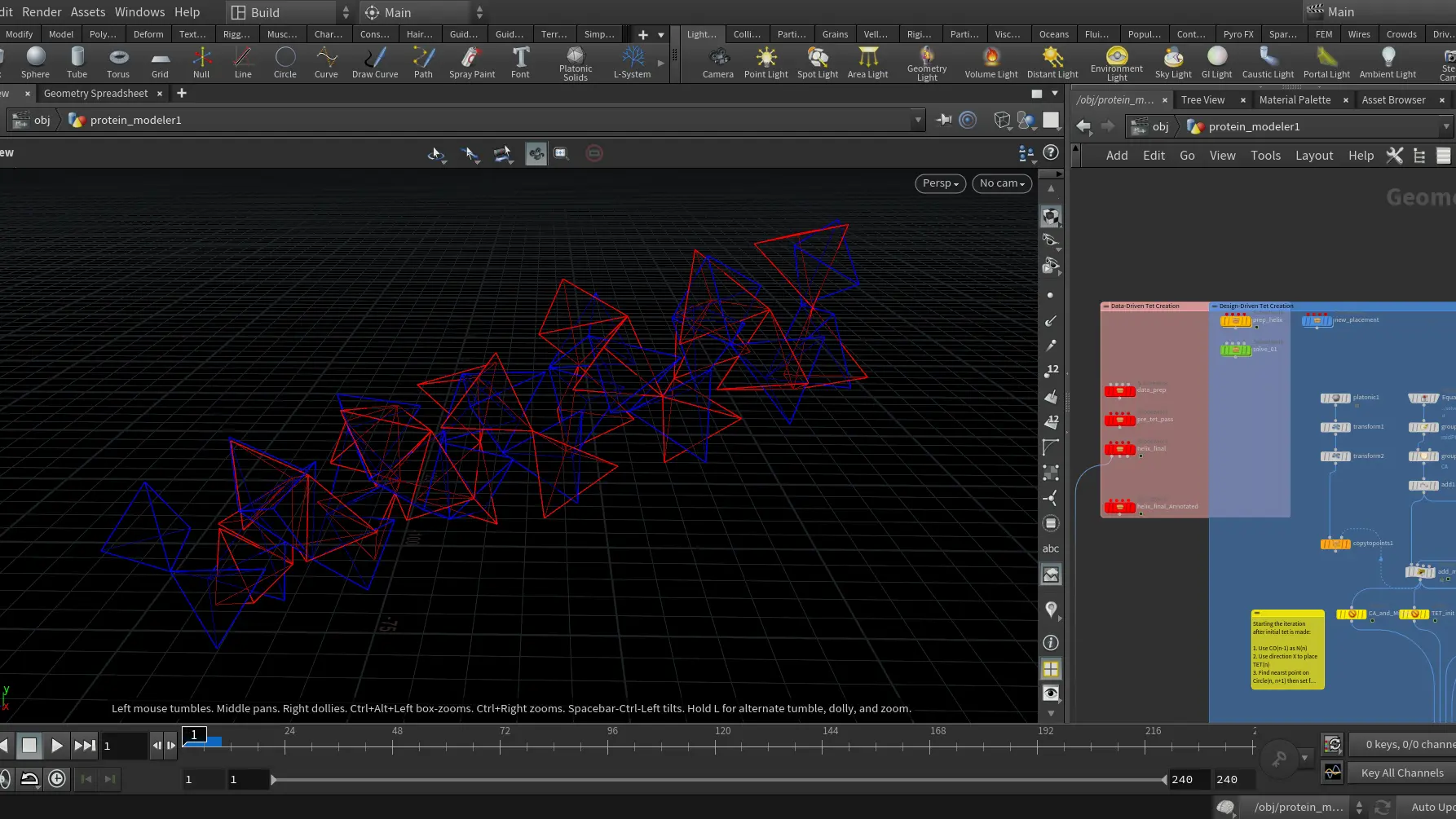The image size is (1456, 819).
Task: Toggle real-time playback clock button
Action: (57, 779)
